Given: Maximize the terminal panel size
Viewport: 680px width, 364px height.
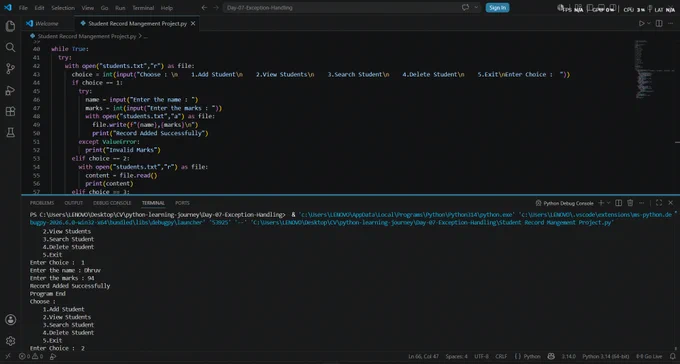Looking at the screenshot, I should 659,203.
